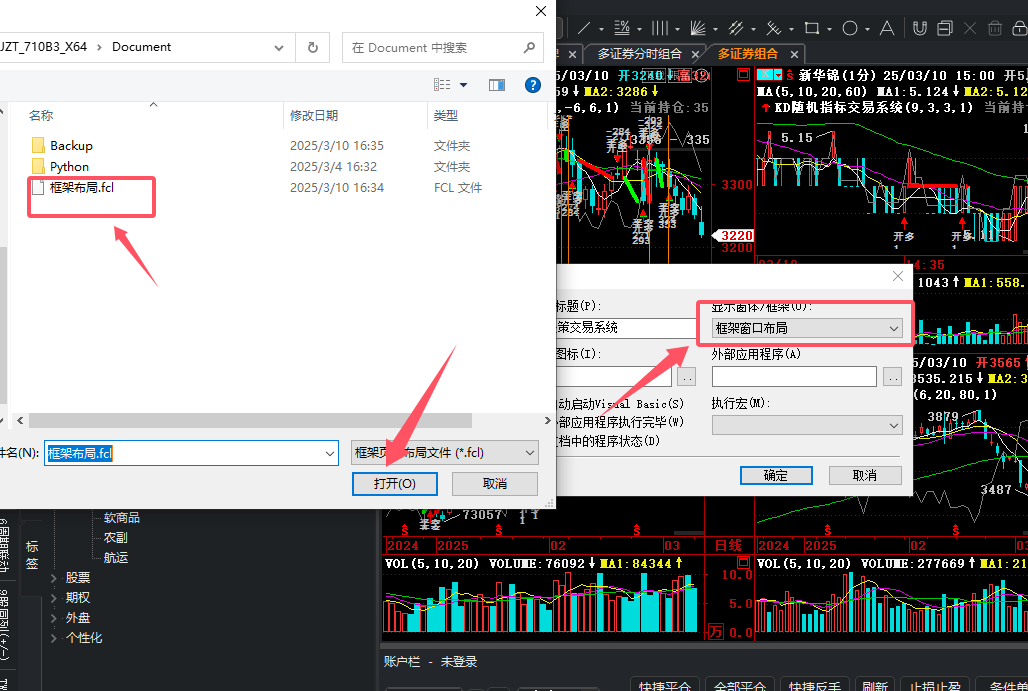The image size is (1028, 691).
Task: Click the 打开(O) button
Action: [x=395, y=484]
